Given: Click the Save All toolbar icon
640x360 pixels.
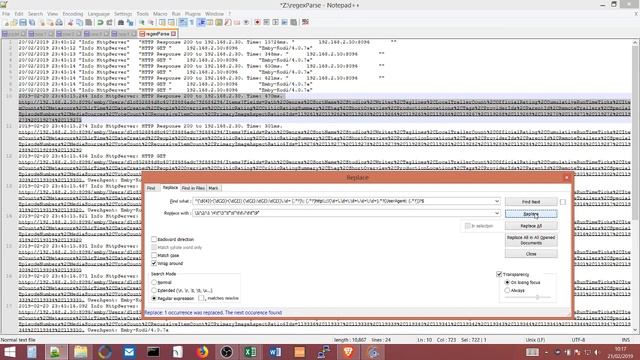Looking at the screenshot, I should [32, 22].
